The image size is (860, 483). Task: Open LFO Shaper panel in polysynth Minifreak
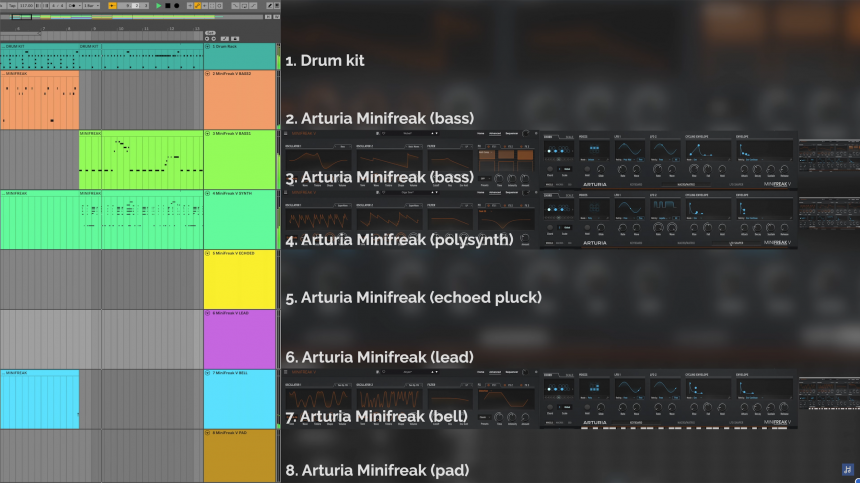coord(736,243)
